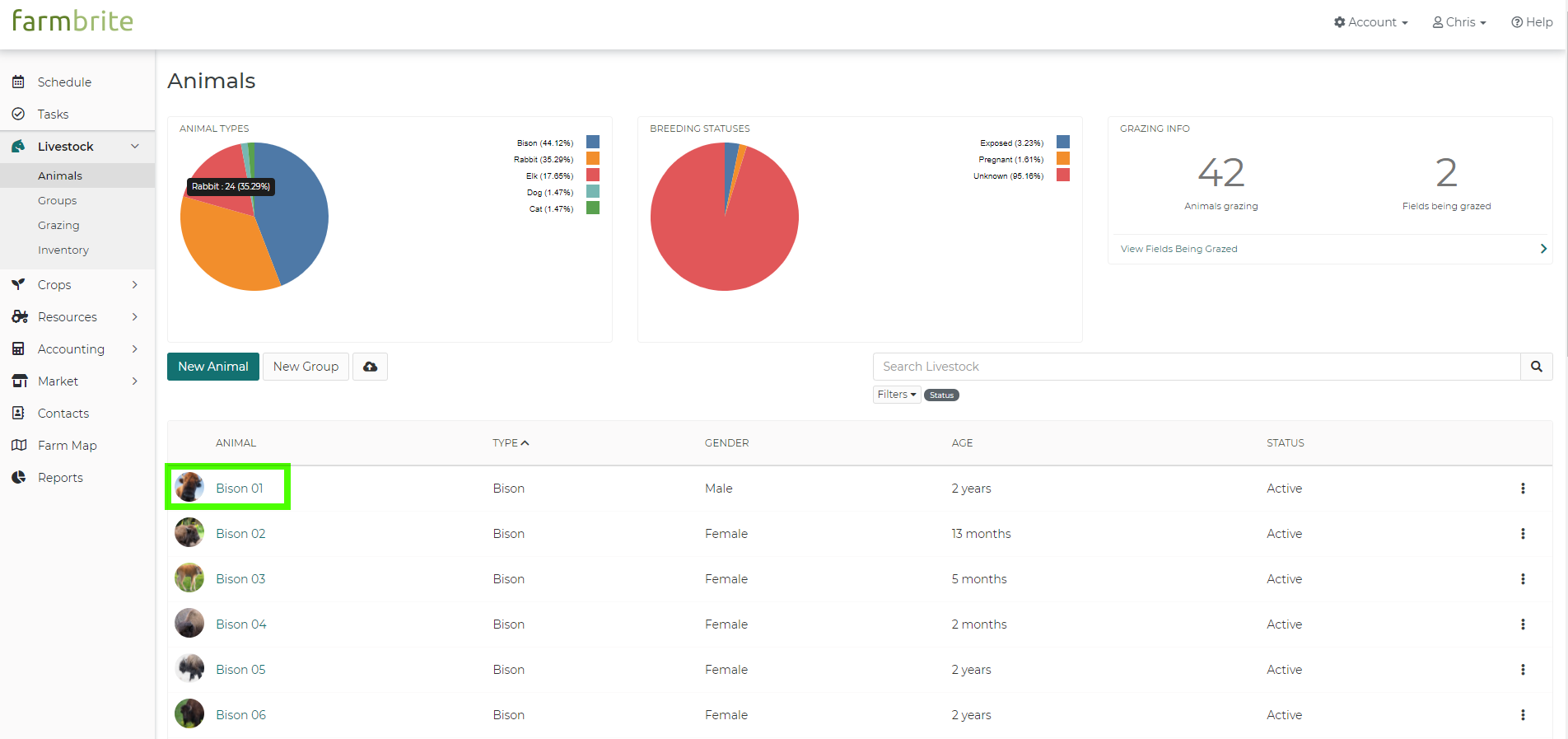
Task: Select the Inventory submenu item
Action: 63,250
